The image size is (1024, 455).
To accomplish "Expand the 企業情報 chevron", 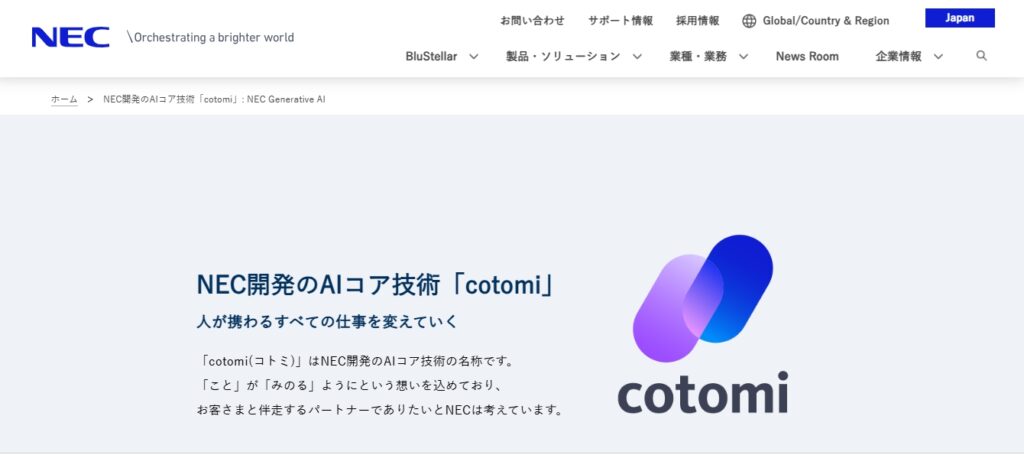I will point(938,57).
